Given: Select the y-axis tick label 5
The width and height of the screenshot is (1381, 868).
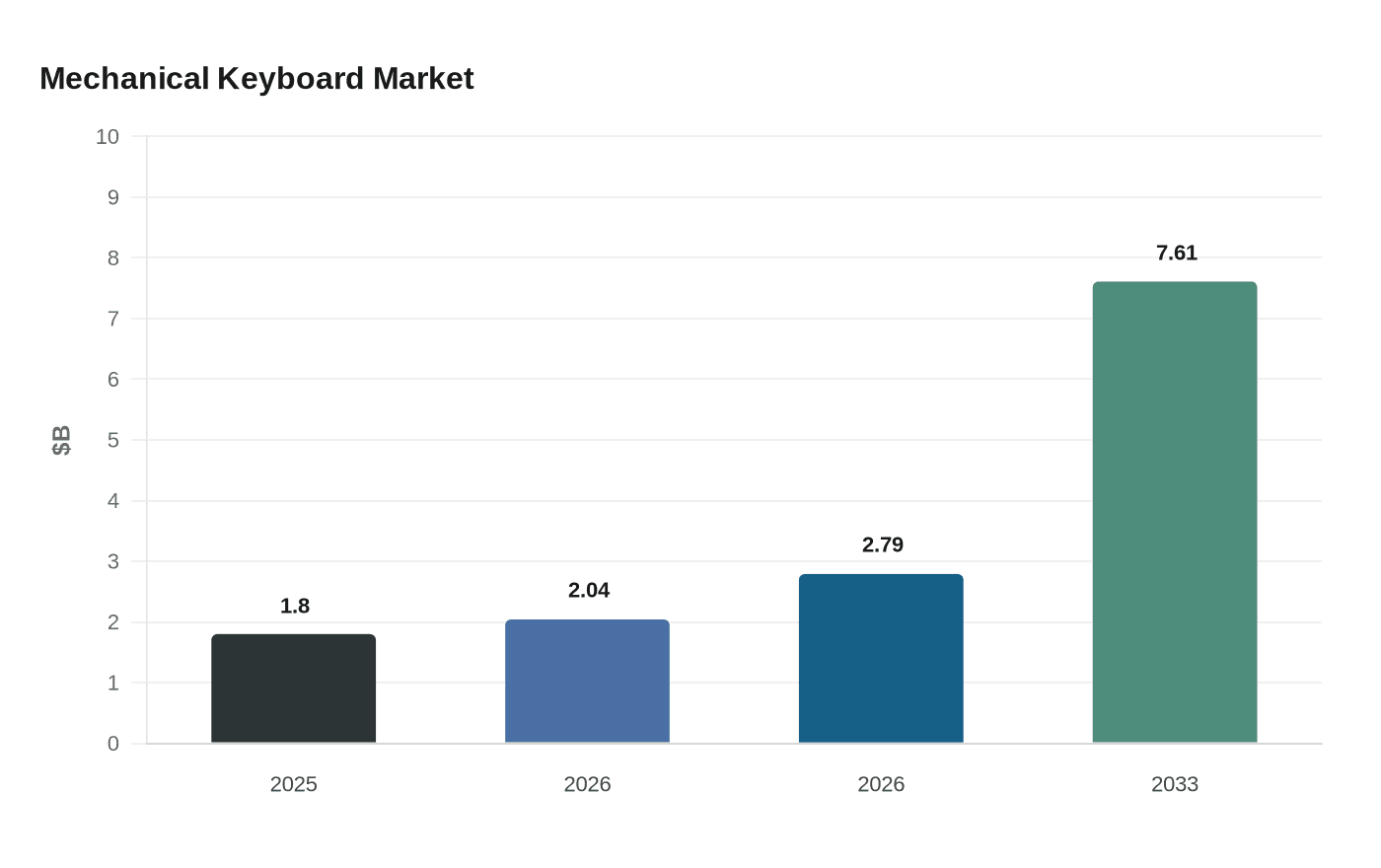Looking at the screenshot, I should coord(113,440).
